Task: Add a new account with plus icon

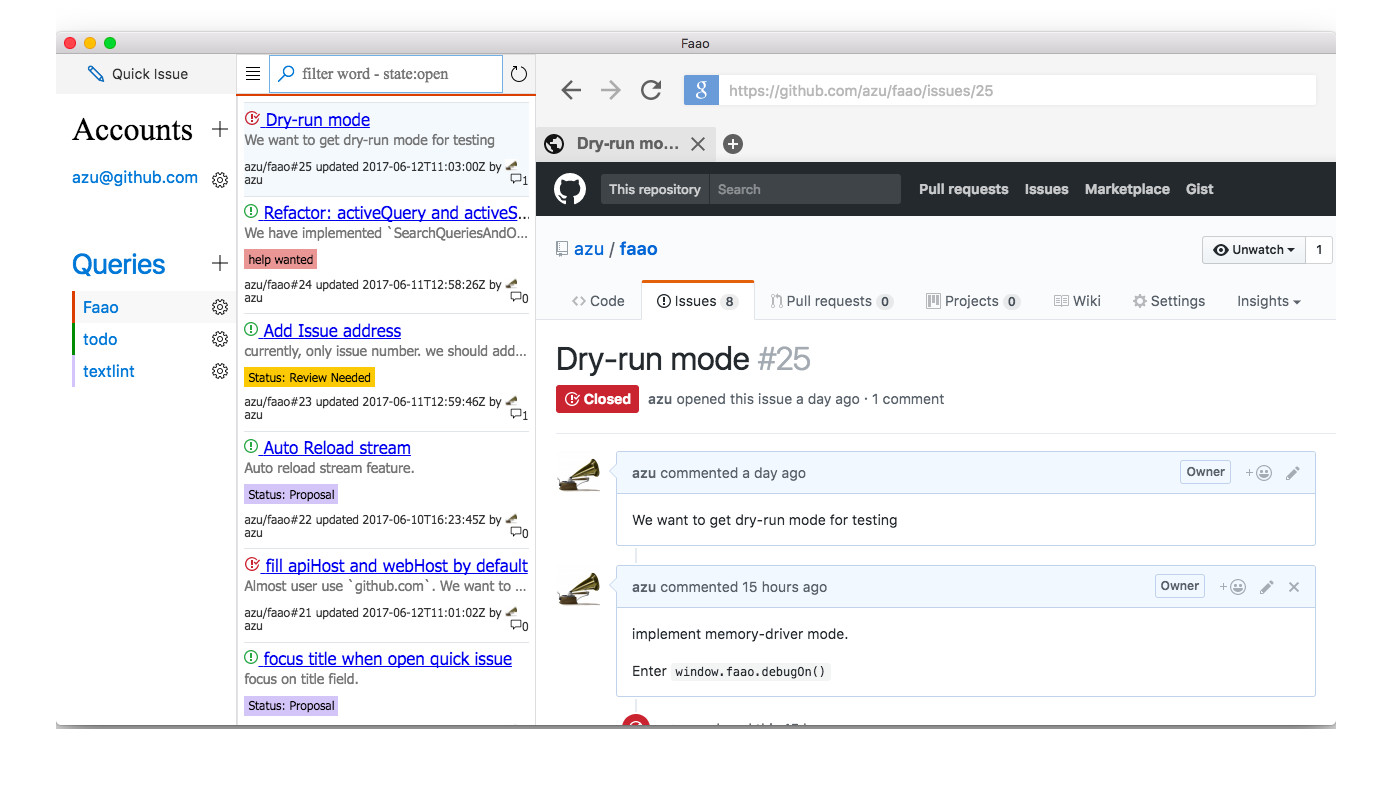Action: coord(220,129)
